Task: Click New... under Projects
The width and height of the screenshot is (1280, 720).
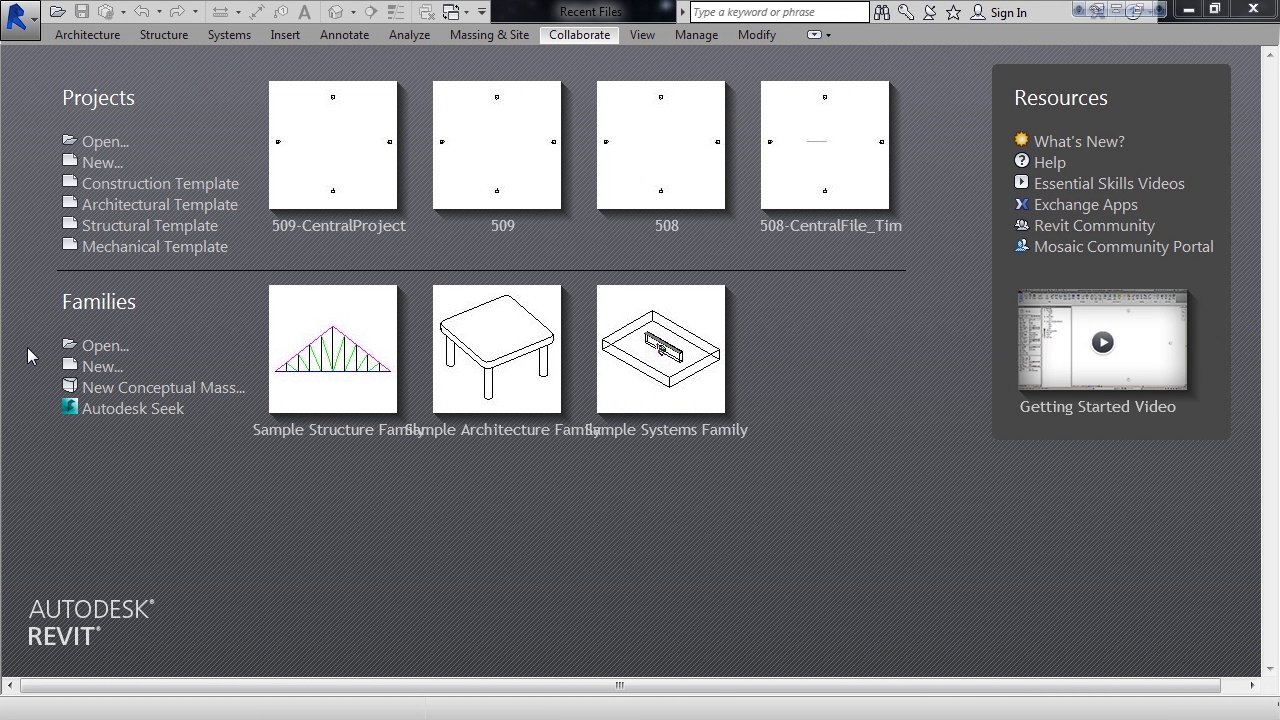Action: (102, 163)
